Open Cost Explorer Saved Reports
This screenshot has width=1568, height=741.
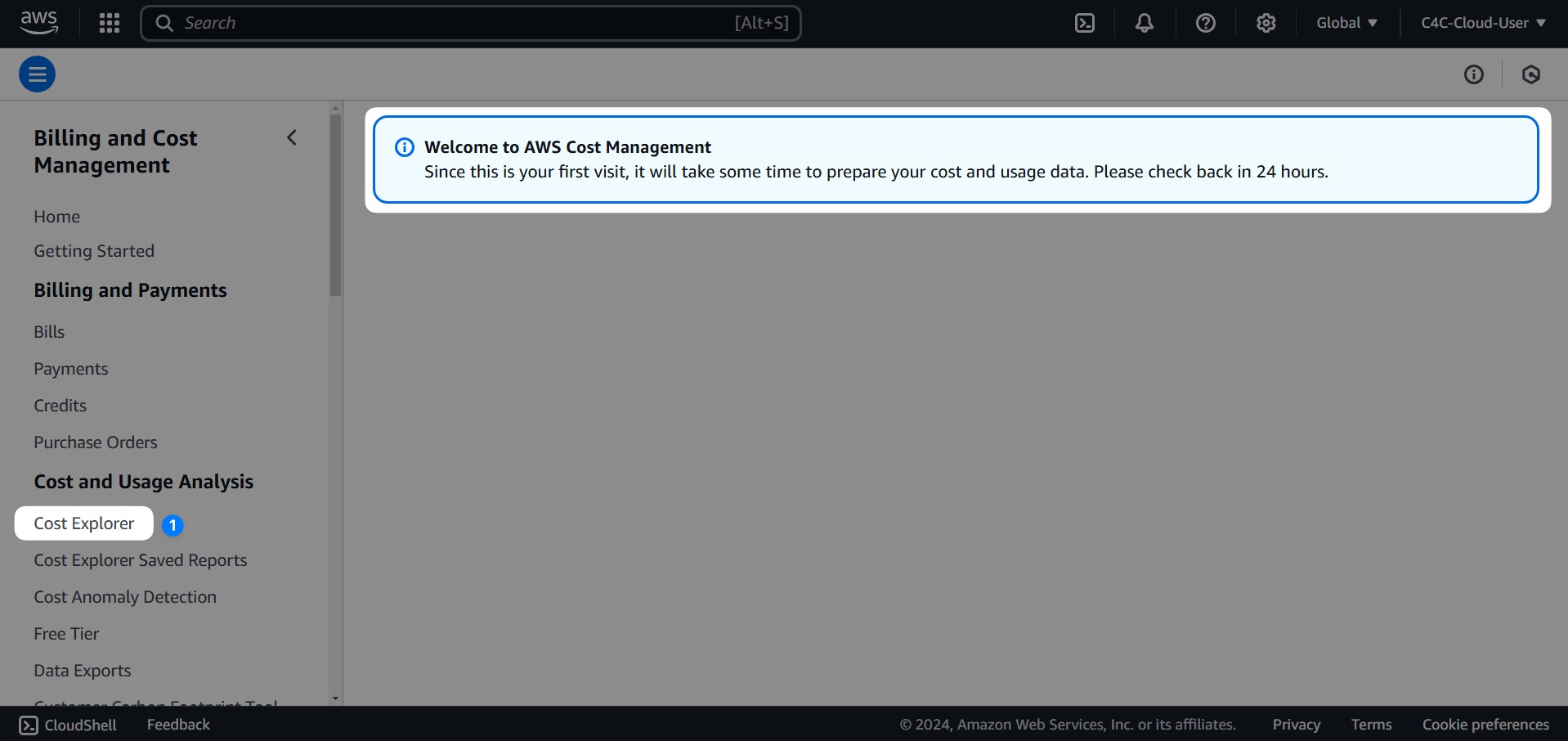(141, 560)
